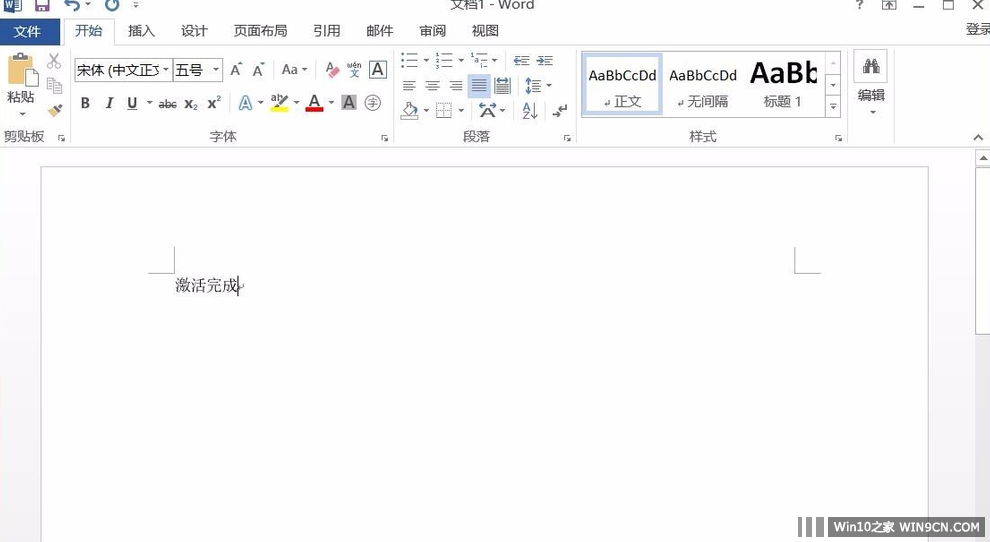Click the Sort A-Z icon

(x=530, y=111)
